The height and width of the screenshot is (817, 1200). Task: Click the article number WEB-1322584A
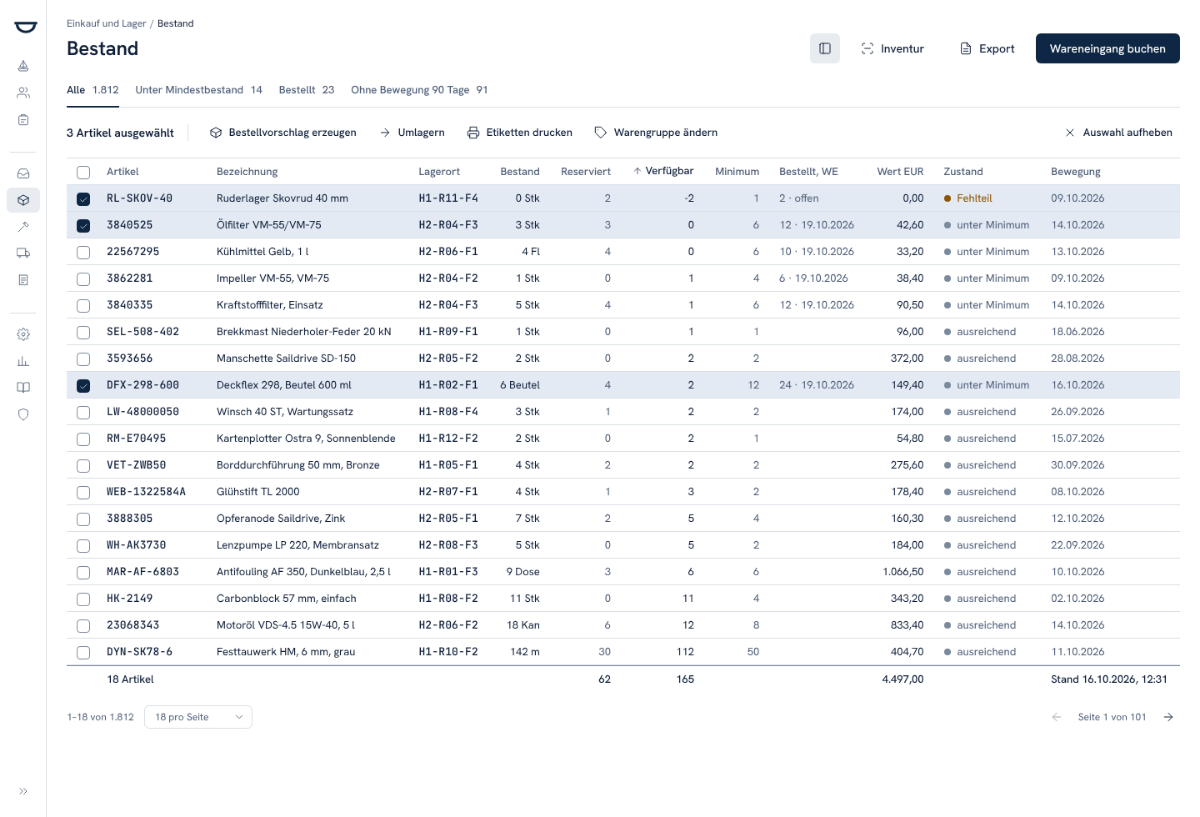tap(146, 492)
